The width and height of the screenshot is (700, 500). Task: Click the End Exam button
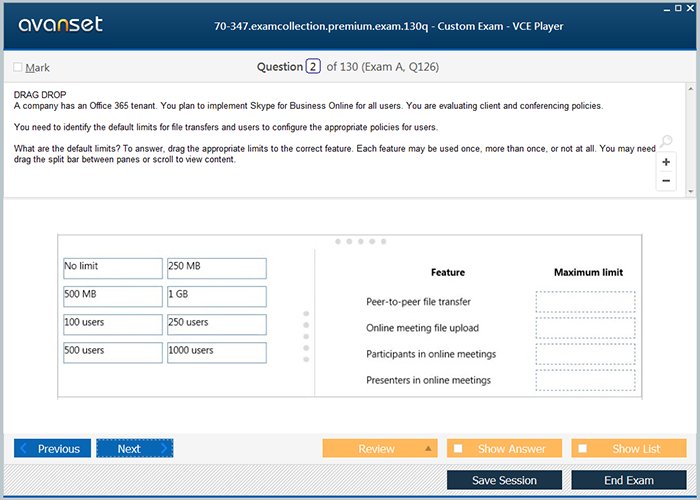pos(628,480)
